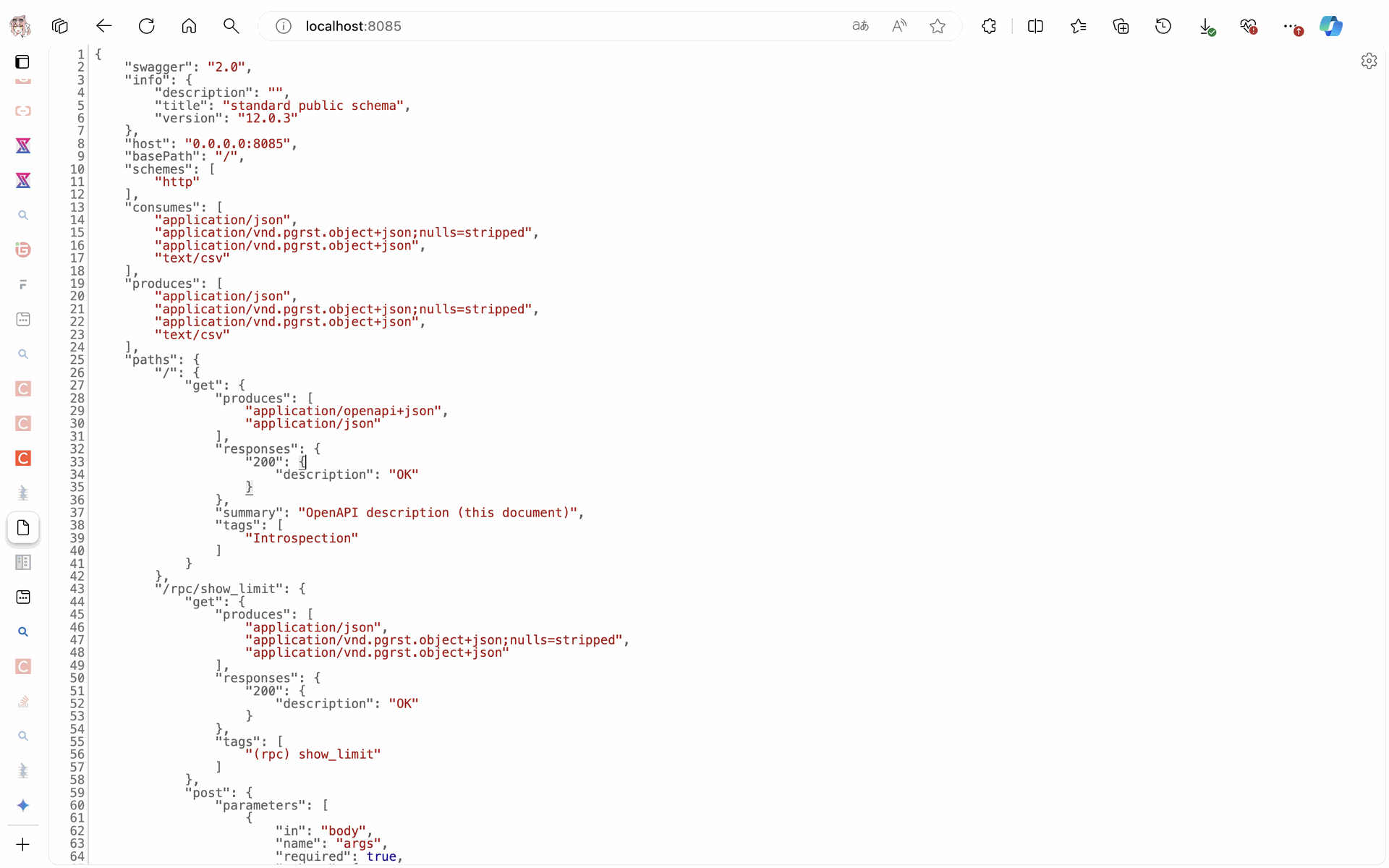Switch to the G logo tab

click(23, 250)
